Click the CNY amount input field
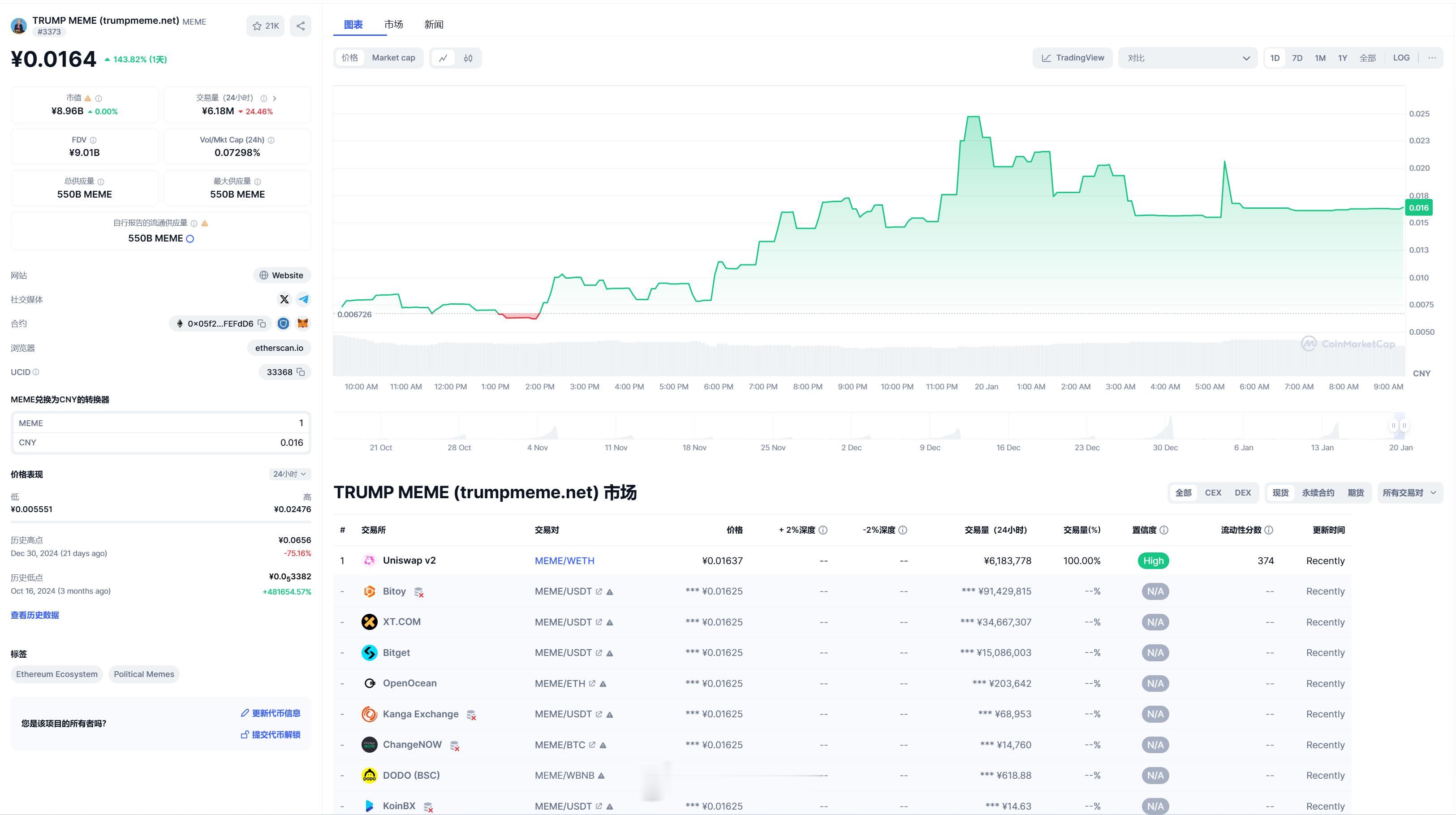Image resolution: width=1456 pixels, height=815 pixels. point(160,443)
